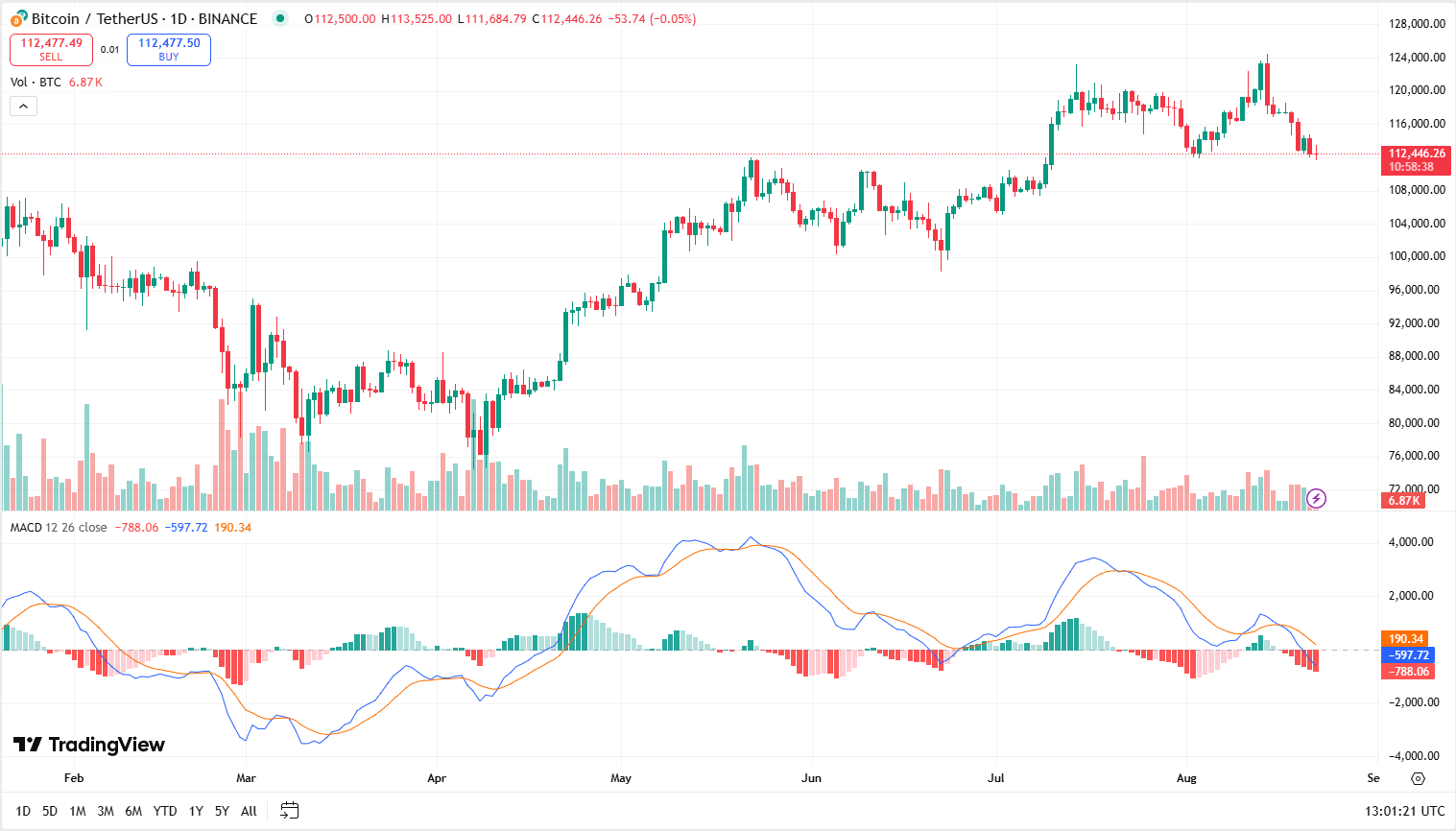Click the Jun label on time axis
This screenshot has width=1456, height=831.
click(812, 778)
